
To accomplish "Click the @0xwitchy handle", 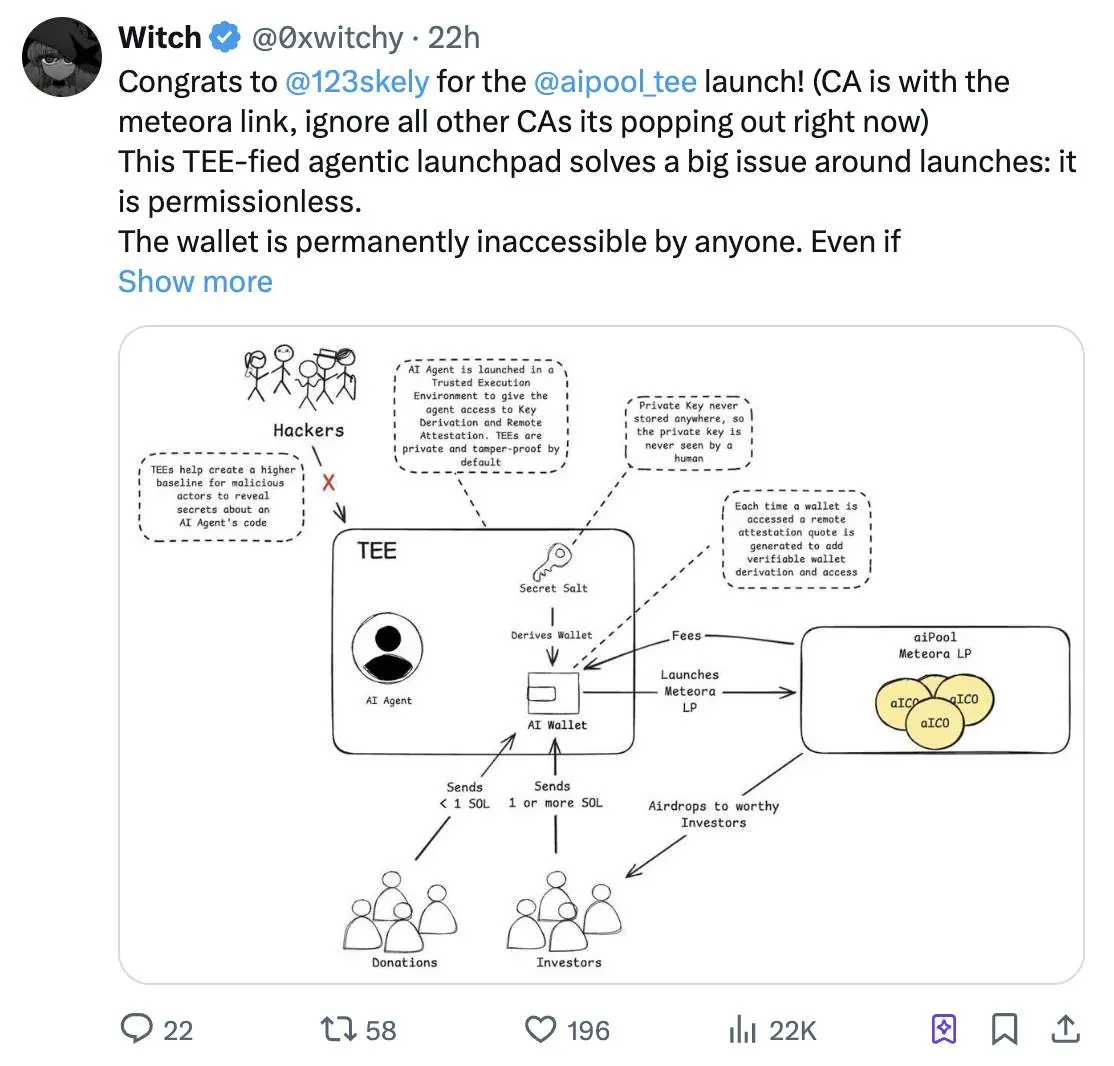I will coord(327,38).
